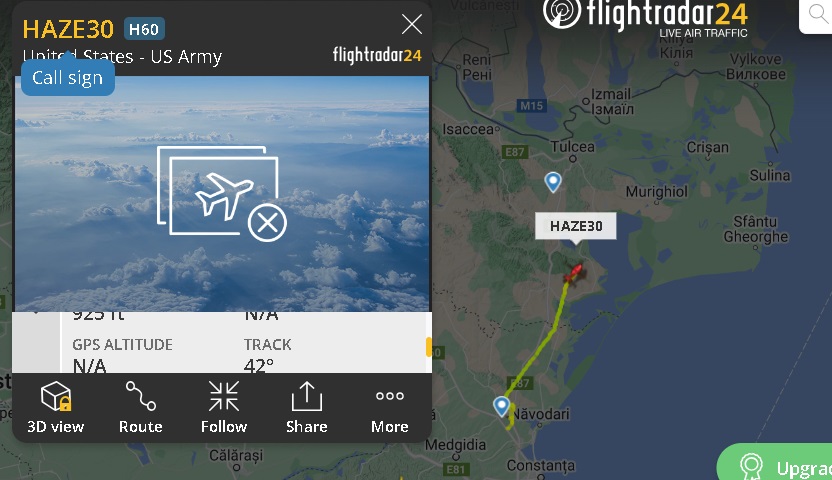Click the map pin near Năvodari
832x480 pixels.
pos(501,406)
